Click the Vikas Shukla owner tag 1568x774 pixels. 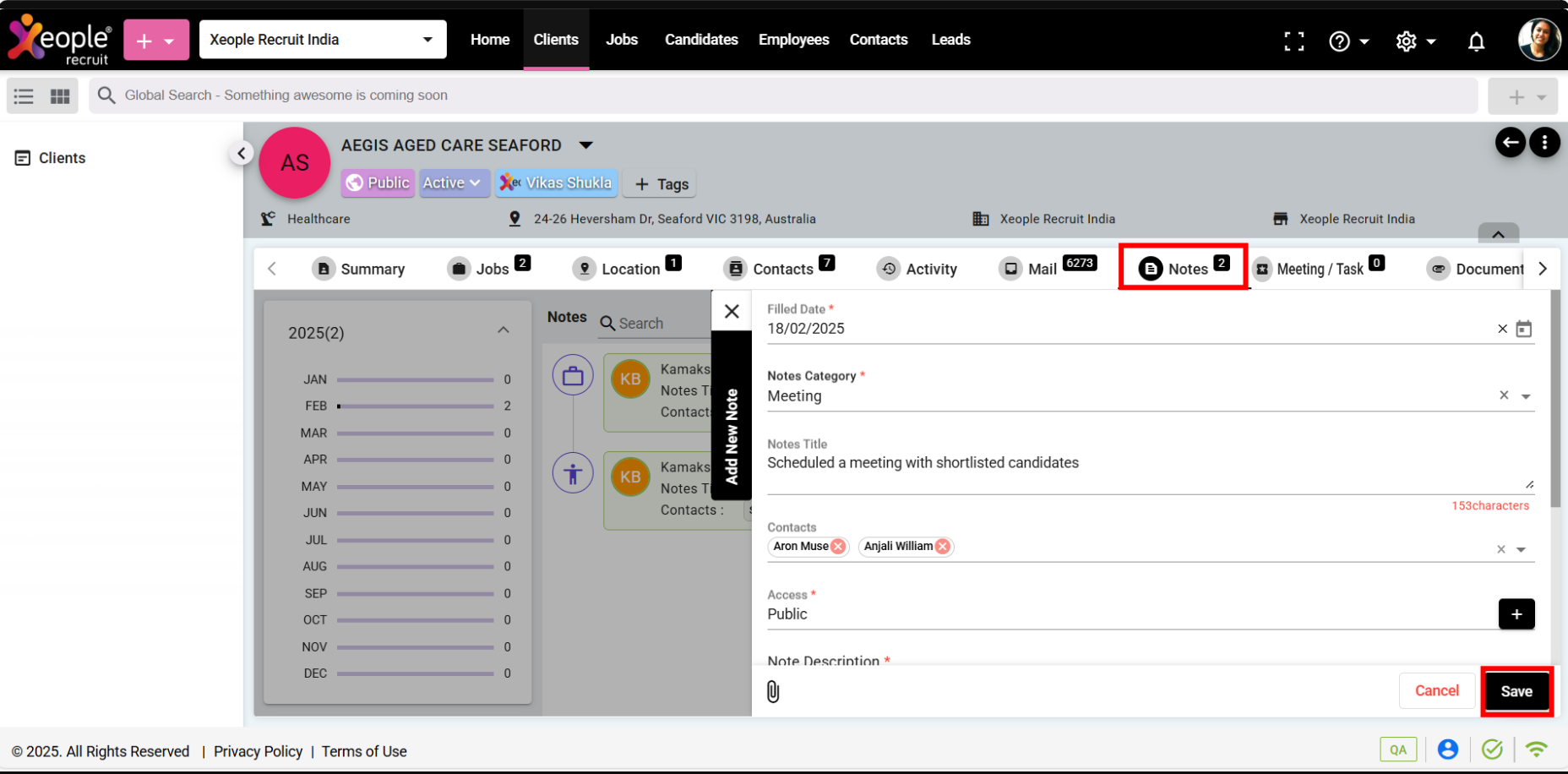point(556,183)
